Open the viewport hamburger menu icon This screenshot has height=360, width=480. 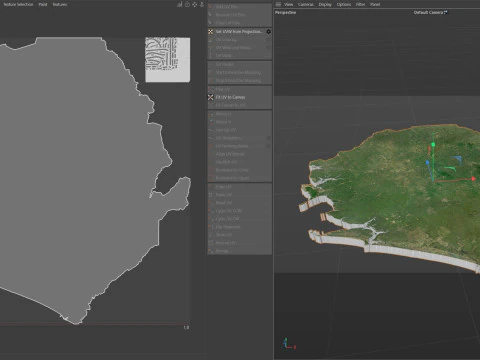click(278, 4)
